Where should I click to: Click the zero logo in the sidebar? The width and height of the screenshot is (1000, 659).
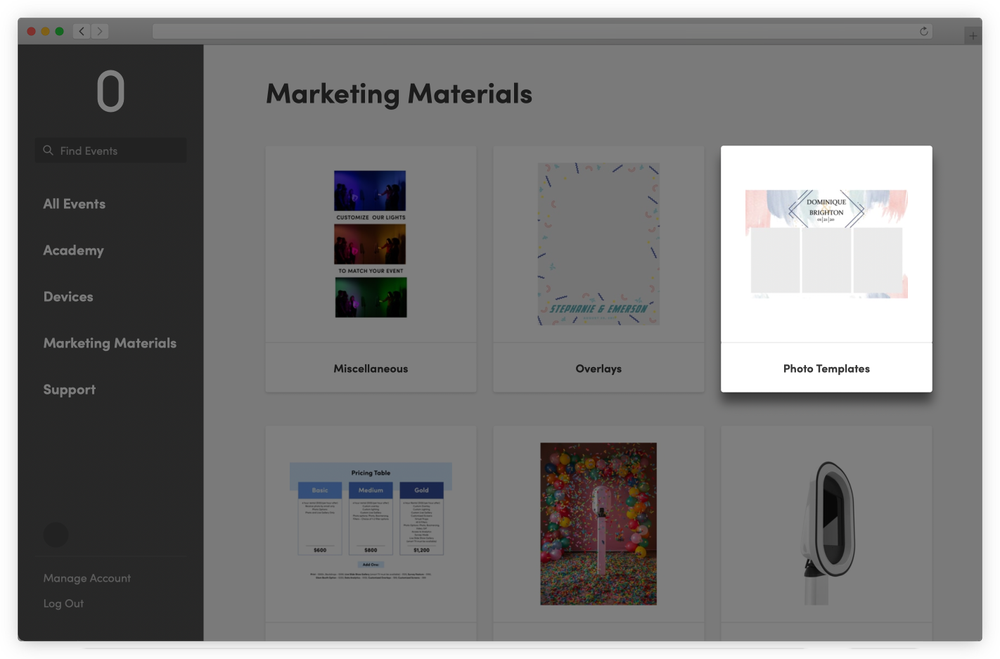pos(110,91)
